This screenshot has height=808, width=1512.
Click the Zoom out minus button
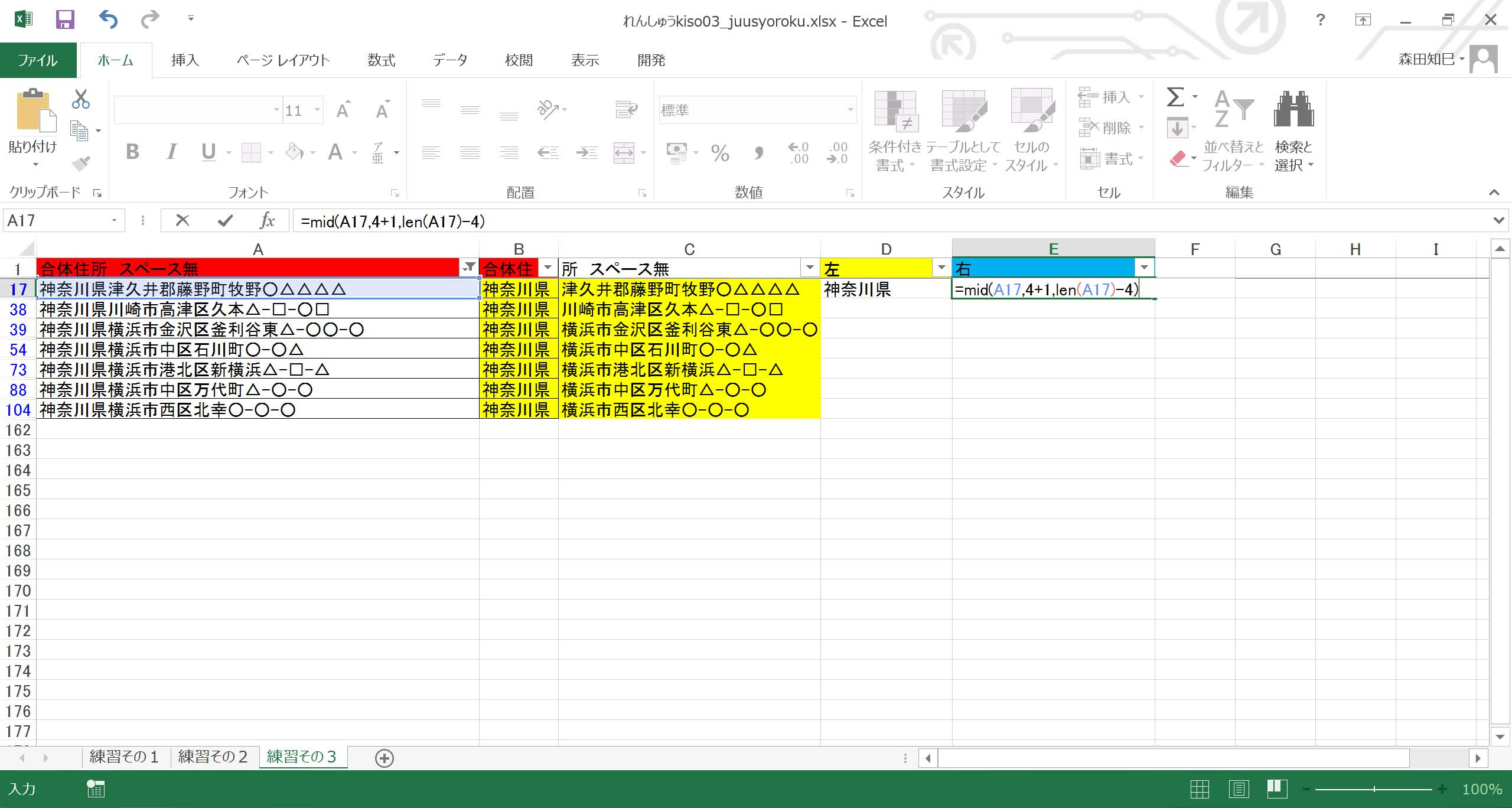click(1306, 789)
